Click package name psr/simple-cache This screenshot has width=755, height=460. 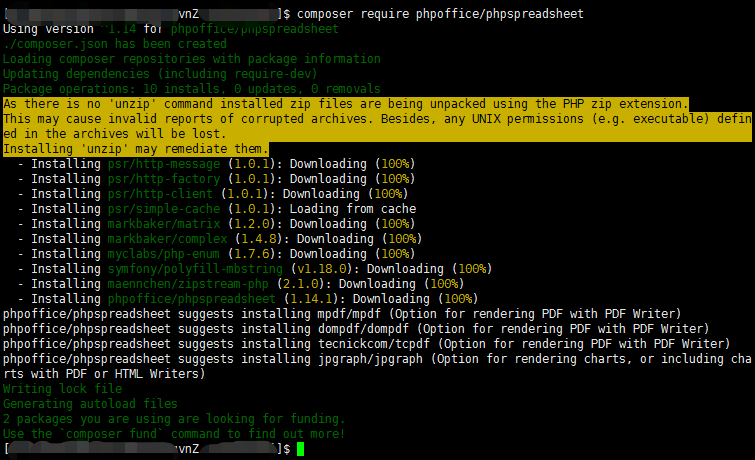coord(164,209)
